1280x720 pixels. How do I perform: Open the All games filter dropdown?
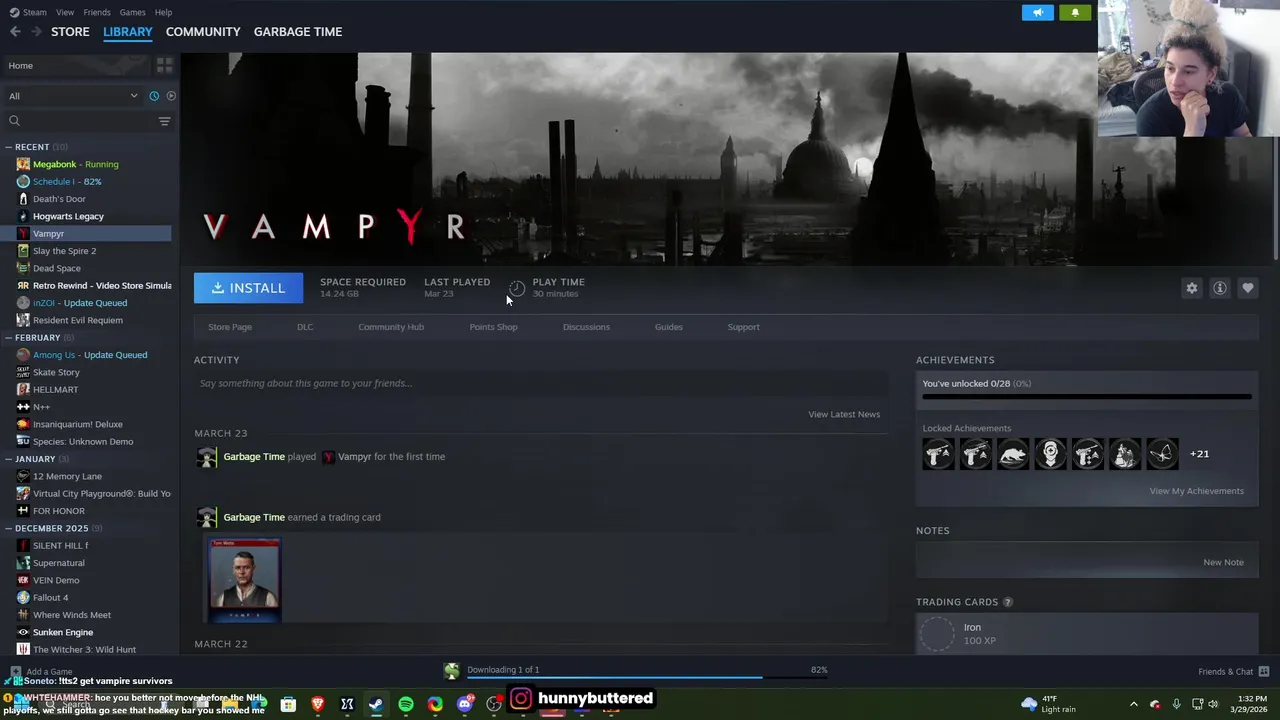coord(72,96)
